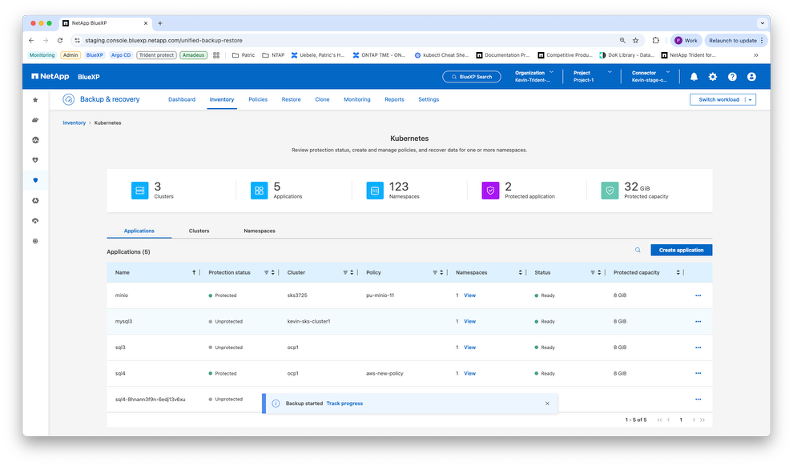Show more bookmarks chevron
This screenshot has width=793, height=466.
click(756, 55)
